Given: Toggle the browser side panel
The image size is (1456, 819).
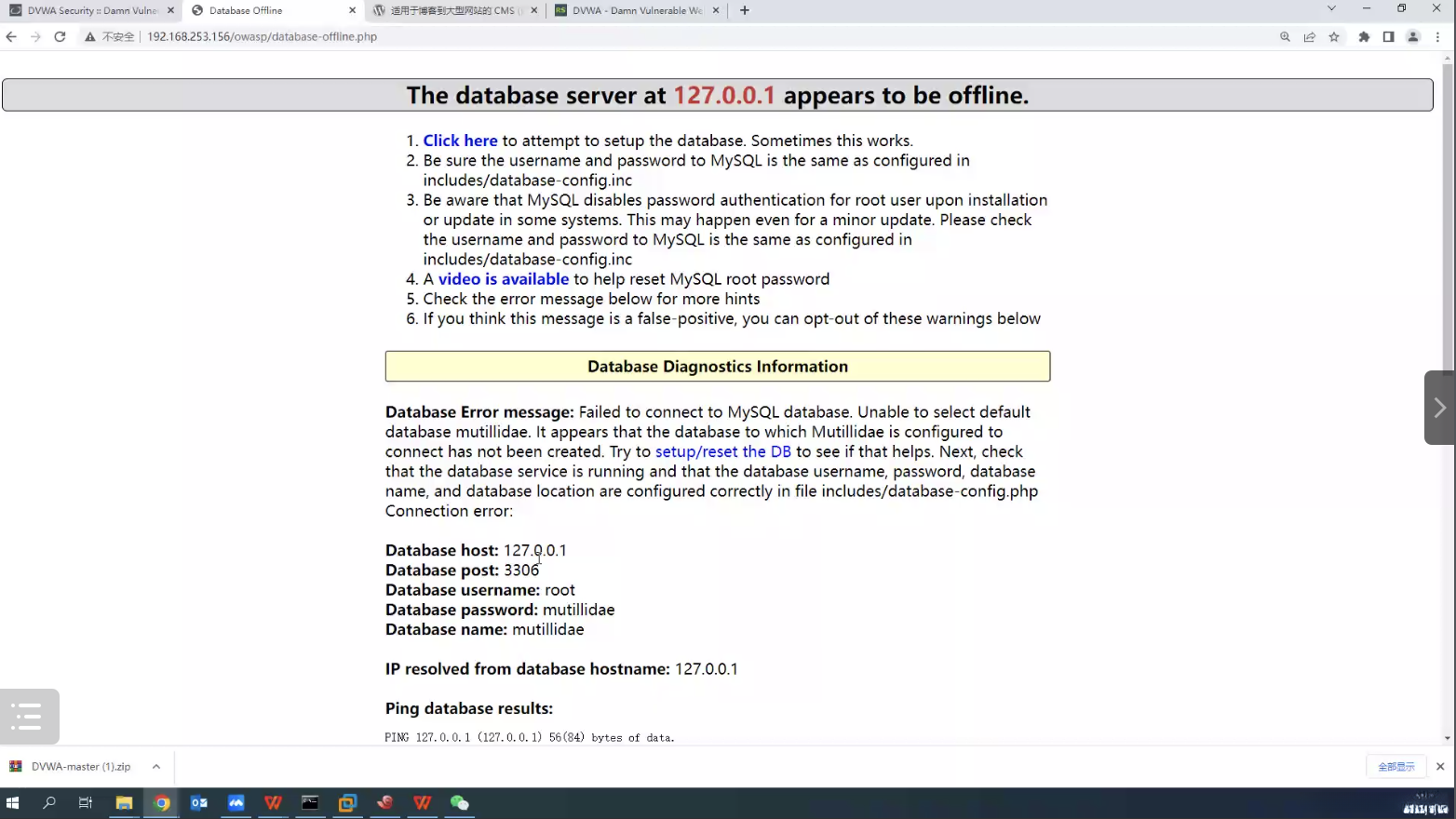Looking at the screenshot, I should coord(1388,37).
